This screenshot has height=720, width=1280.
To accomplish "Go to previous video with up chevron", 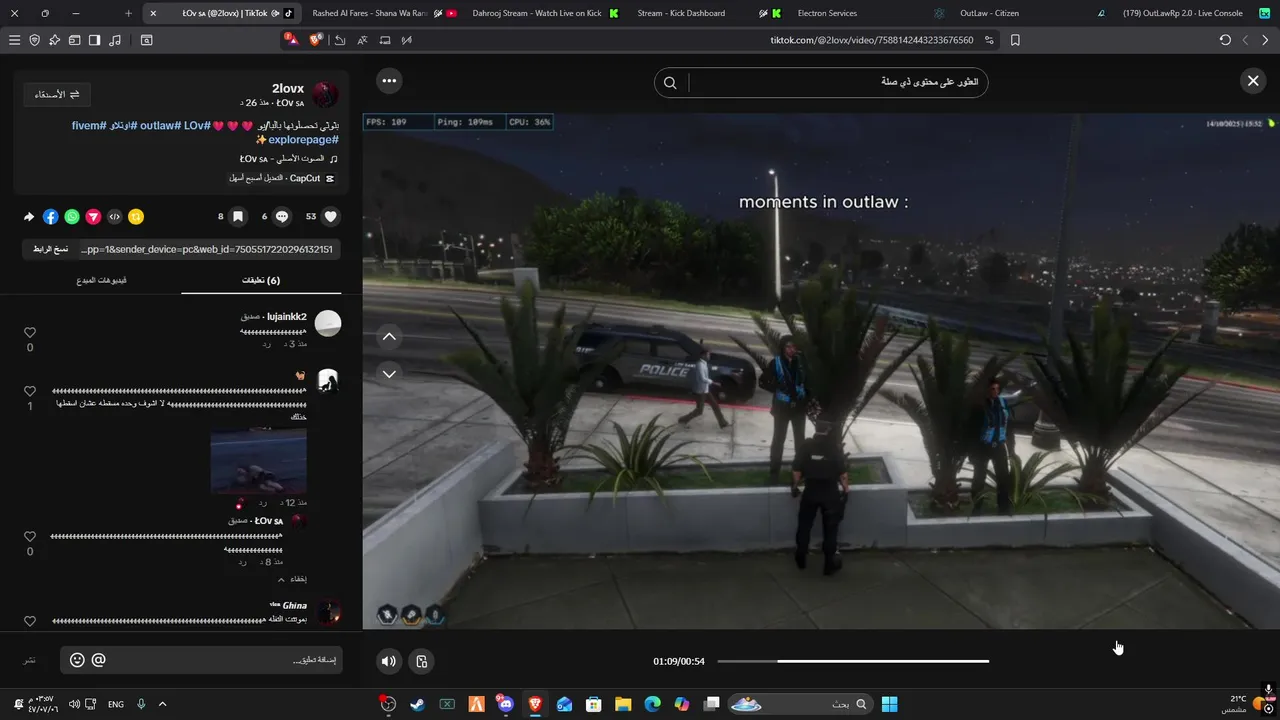I will 389,337.
